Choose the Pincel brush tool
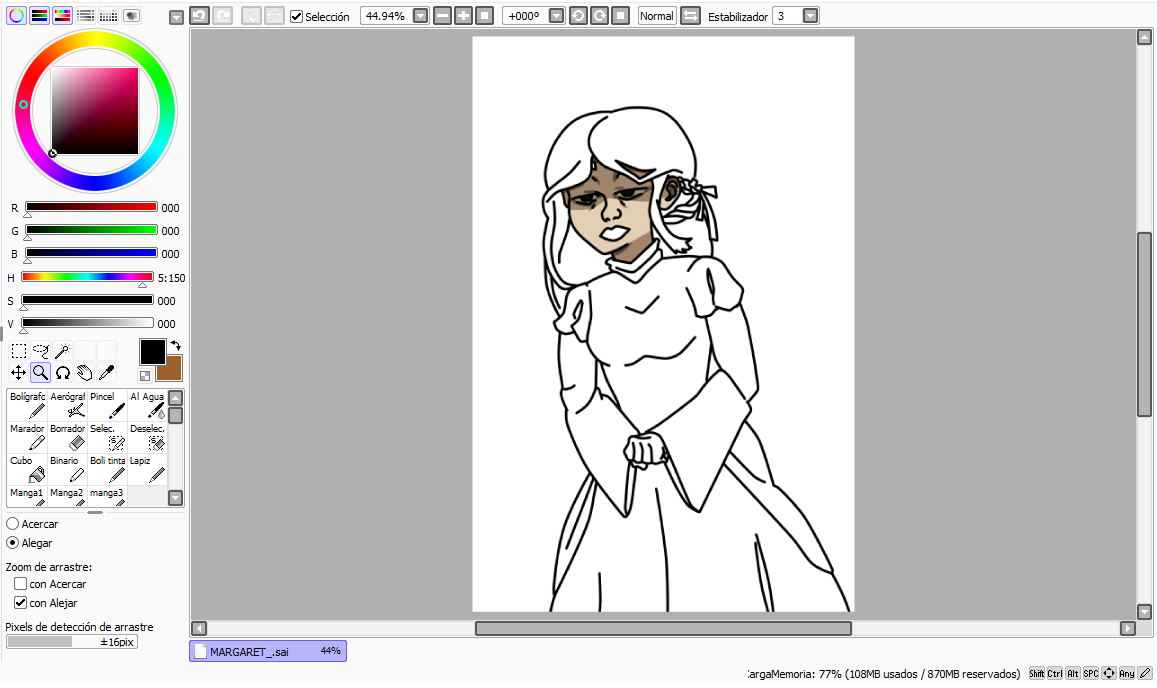1157x688 pixels. click(x=108, y=405)
